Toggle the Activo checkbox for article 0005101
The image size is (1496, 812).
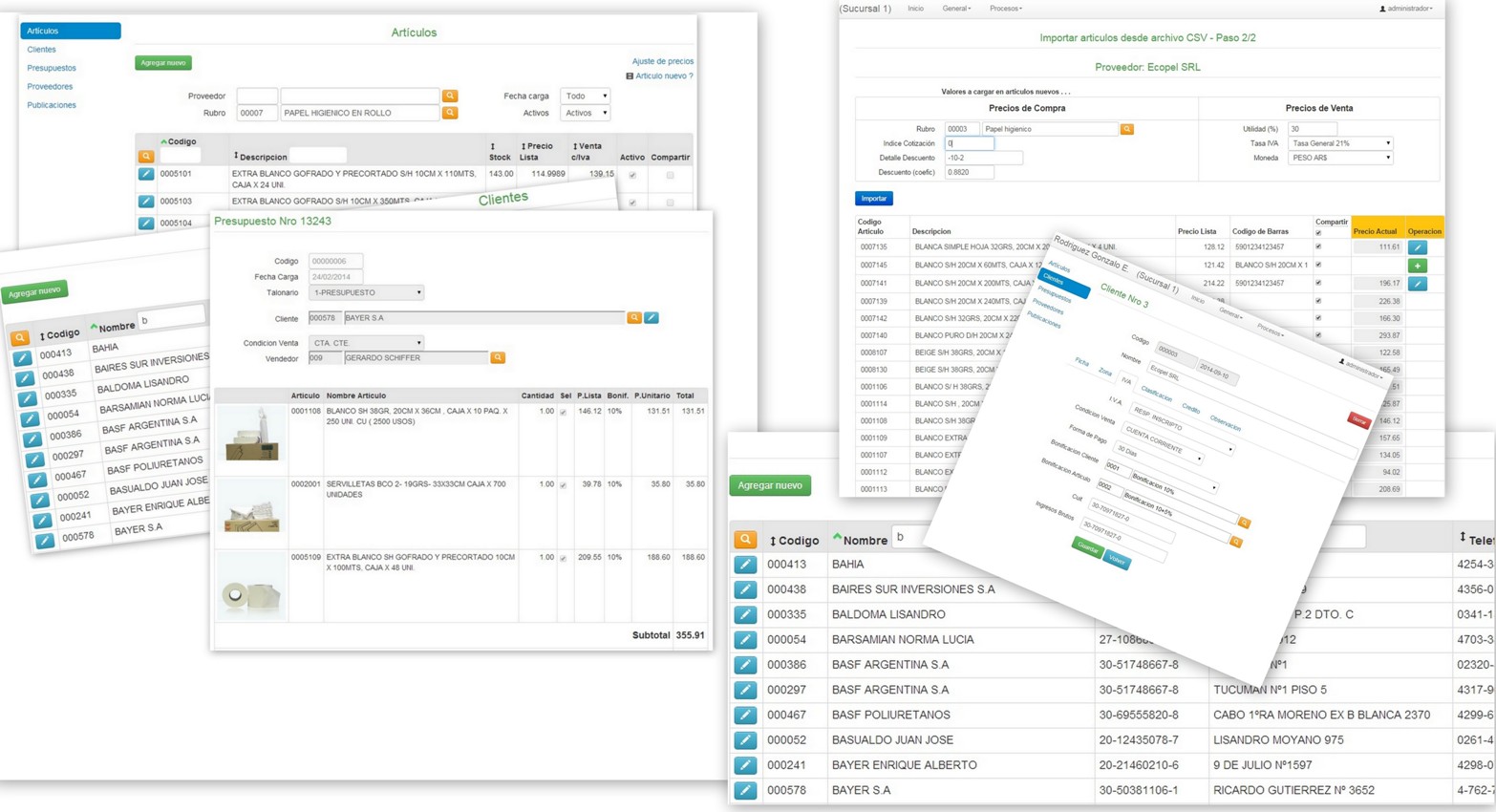(x=632, y=175)
